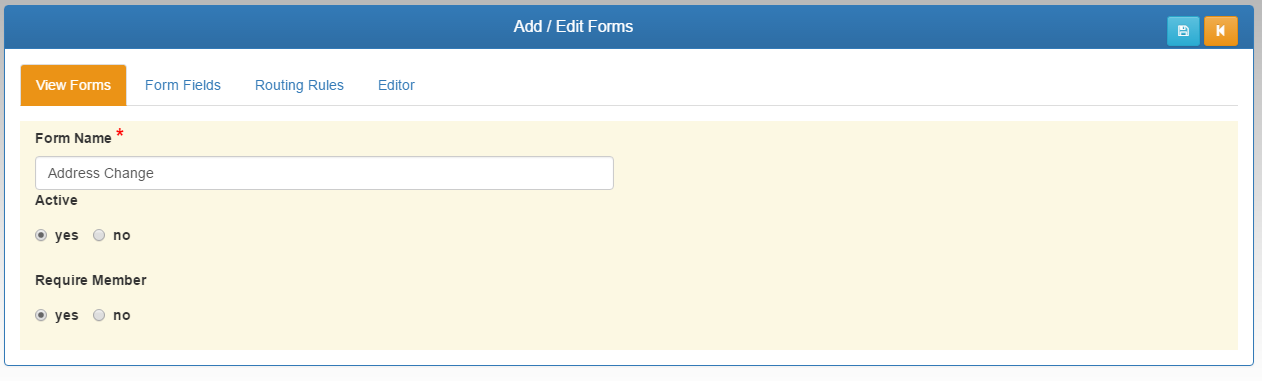Screen dimensions: 1262x381
Task: Click the Require Member section label
Action: pyautogui.click(x=91, y=280)
